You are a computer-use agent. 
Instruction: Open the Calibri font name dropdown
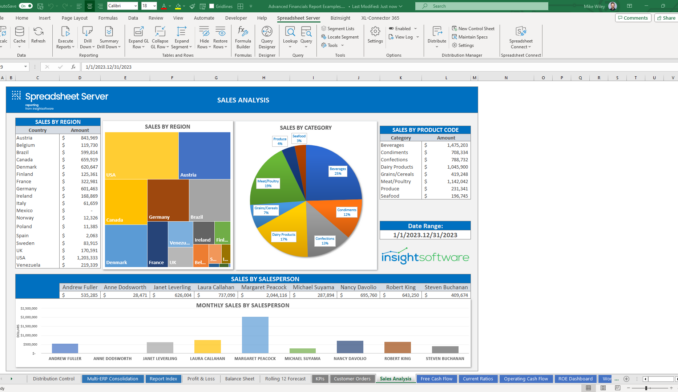click(x=135, y=6)
